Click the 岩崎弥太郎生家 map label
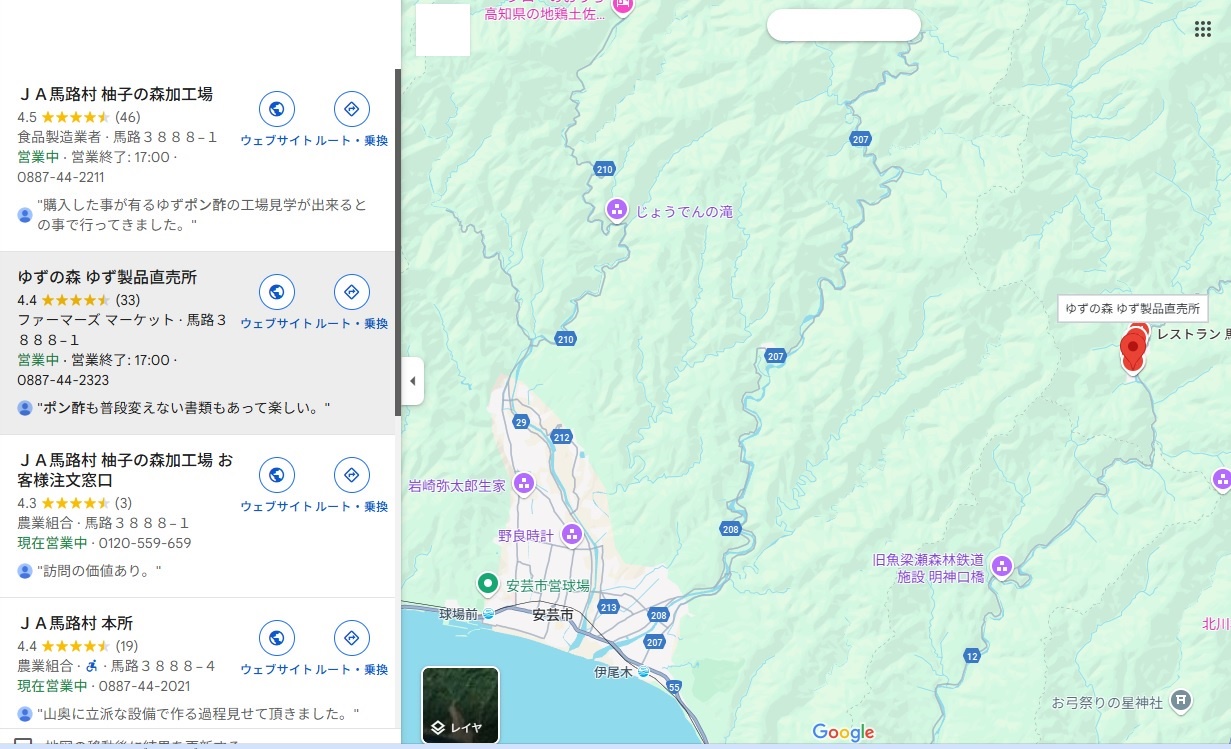The image size is (1231, 749). pos(457,486)
